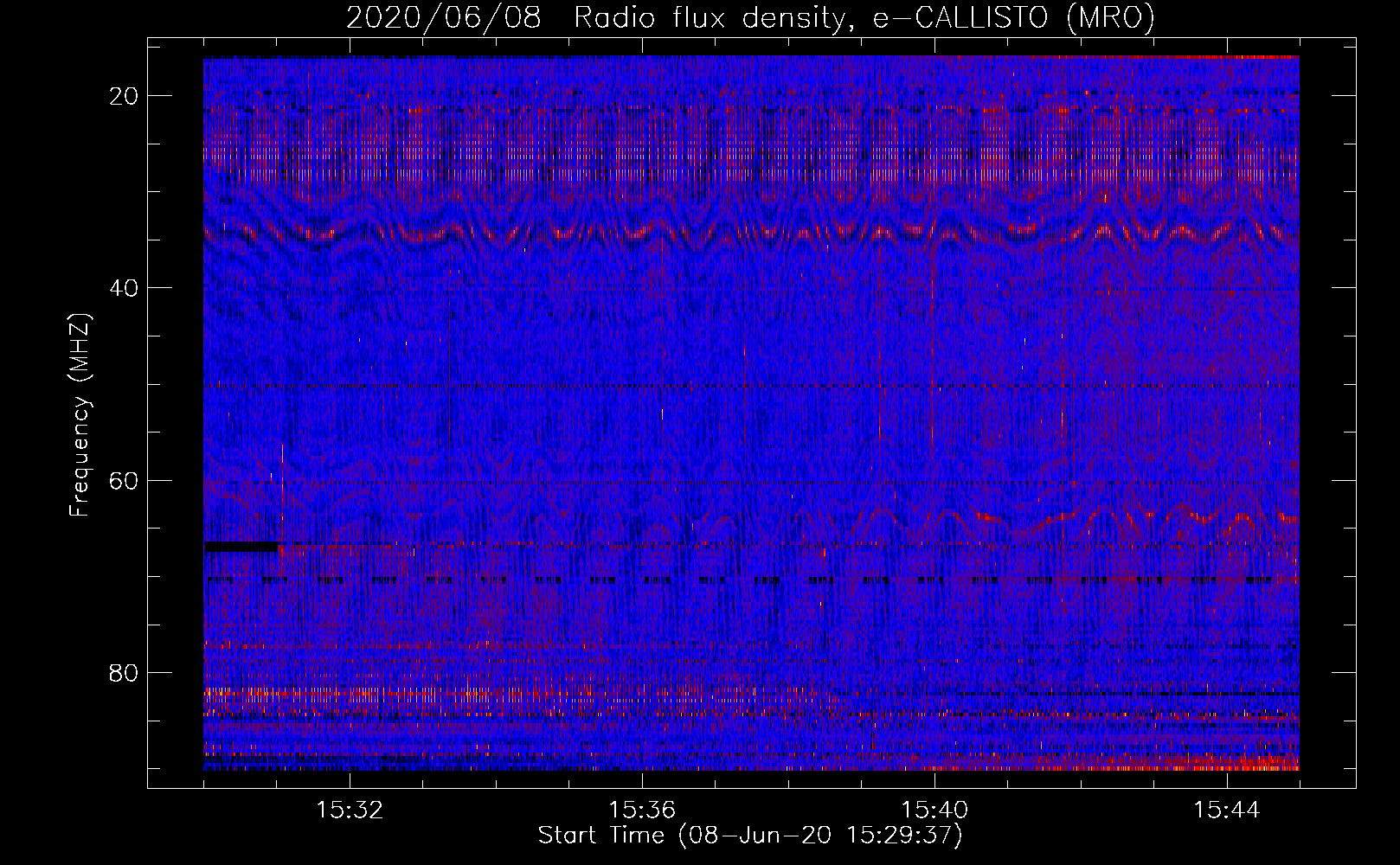
Task: Click the '15:44' time tick label
Action: pos(1227,810)
